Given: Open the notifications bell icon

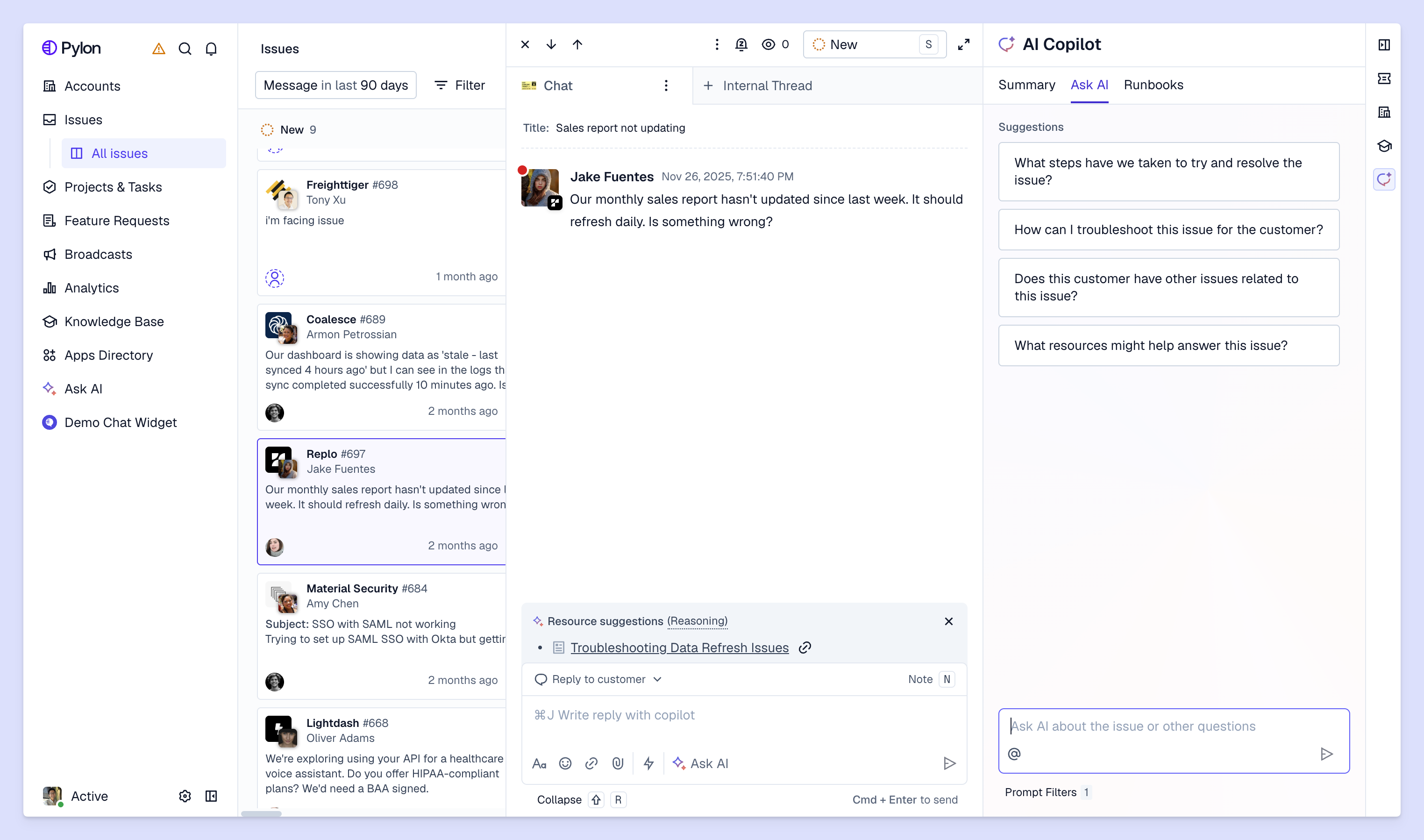Looking at the screenshot, I should click(211, 49).
